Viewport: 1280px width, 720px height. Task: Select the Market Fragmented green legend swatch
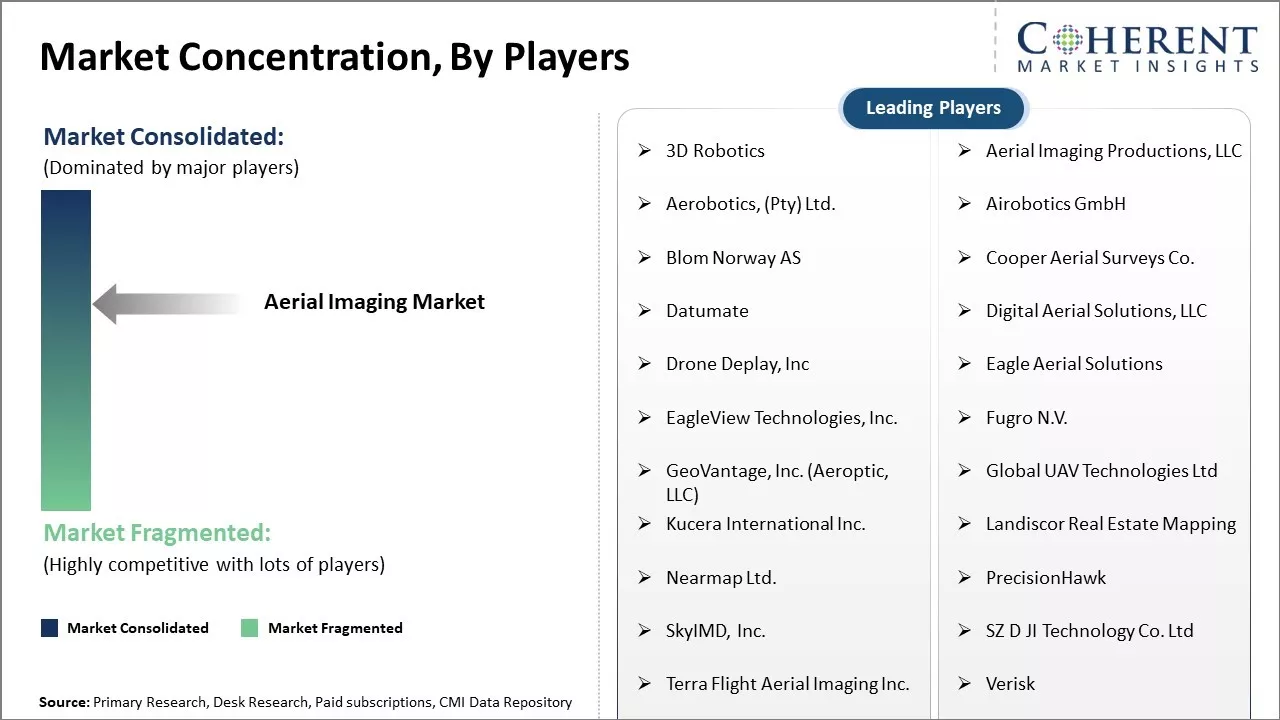point(250,628)
